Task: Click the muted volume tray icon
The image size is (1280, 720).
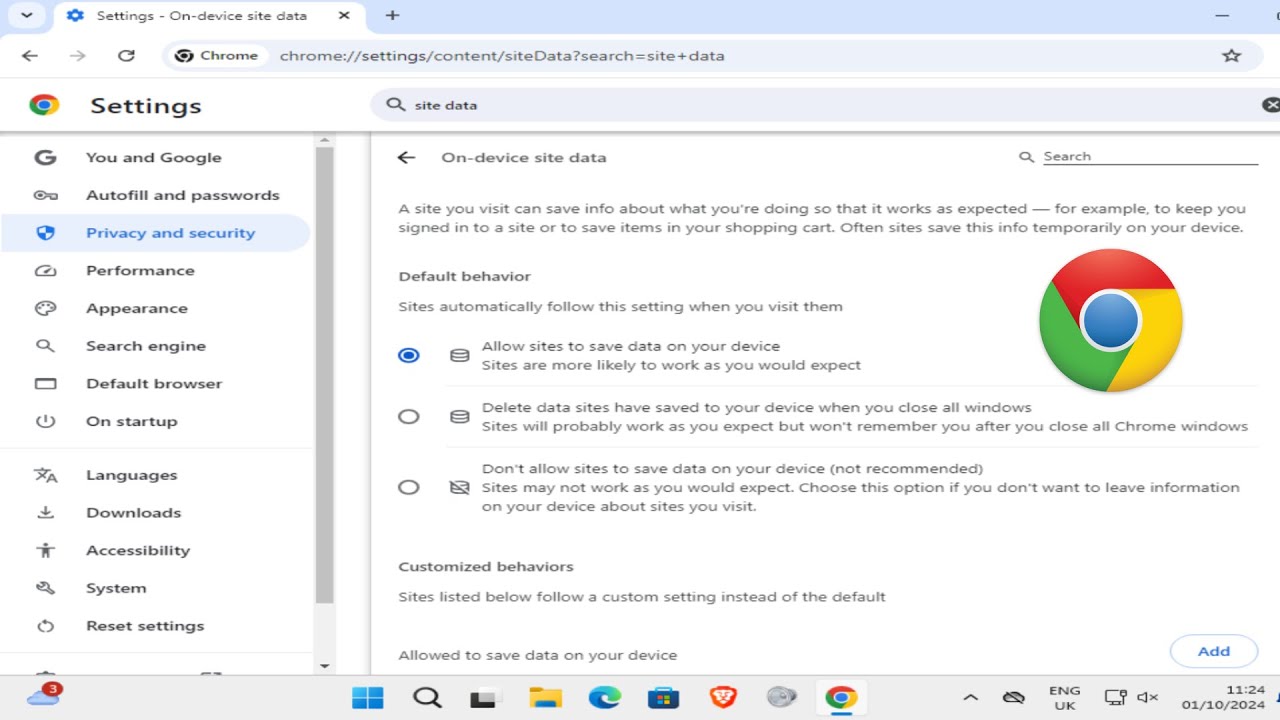Action: tap(1148, 698)
